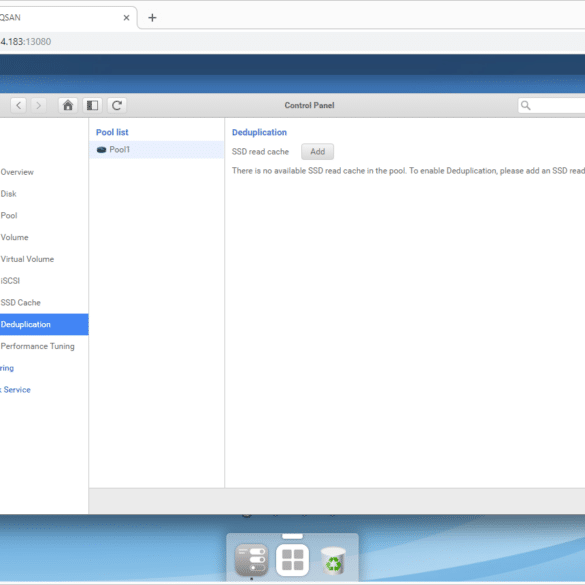This screenshot has width=585, height=585.
Task: Close the QSAN browser tab
Action: click(x=126, y=18)
